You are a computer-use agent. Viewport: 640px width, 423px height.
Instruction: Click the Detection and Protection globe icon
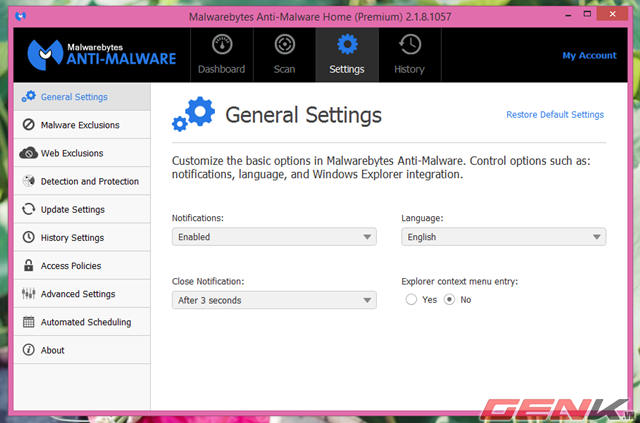(x=29, y=181)
